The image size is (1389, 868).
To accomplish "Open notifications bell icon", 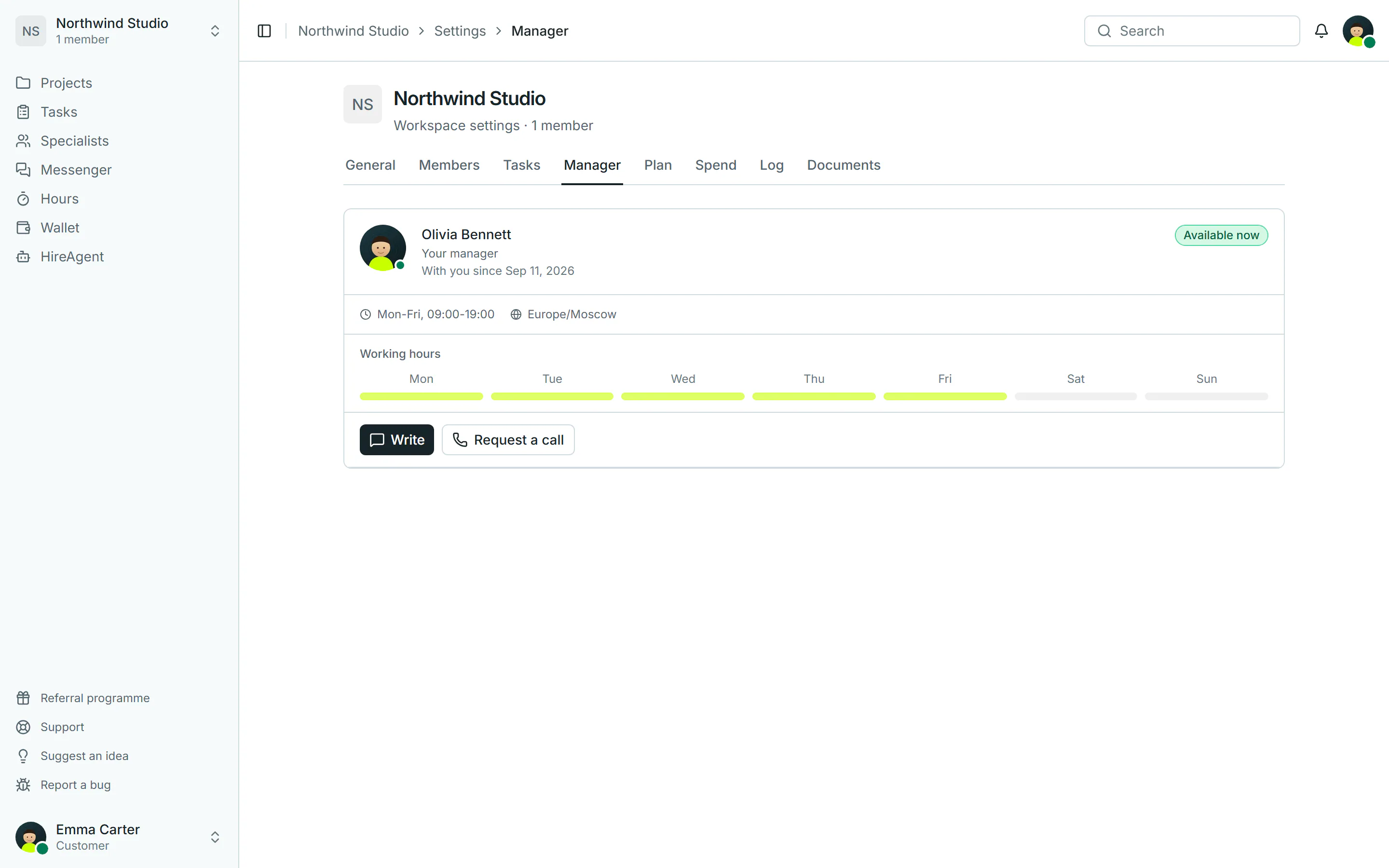I will [x=1321, y=31].
